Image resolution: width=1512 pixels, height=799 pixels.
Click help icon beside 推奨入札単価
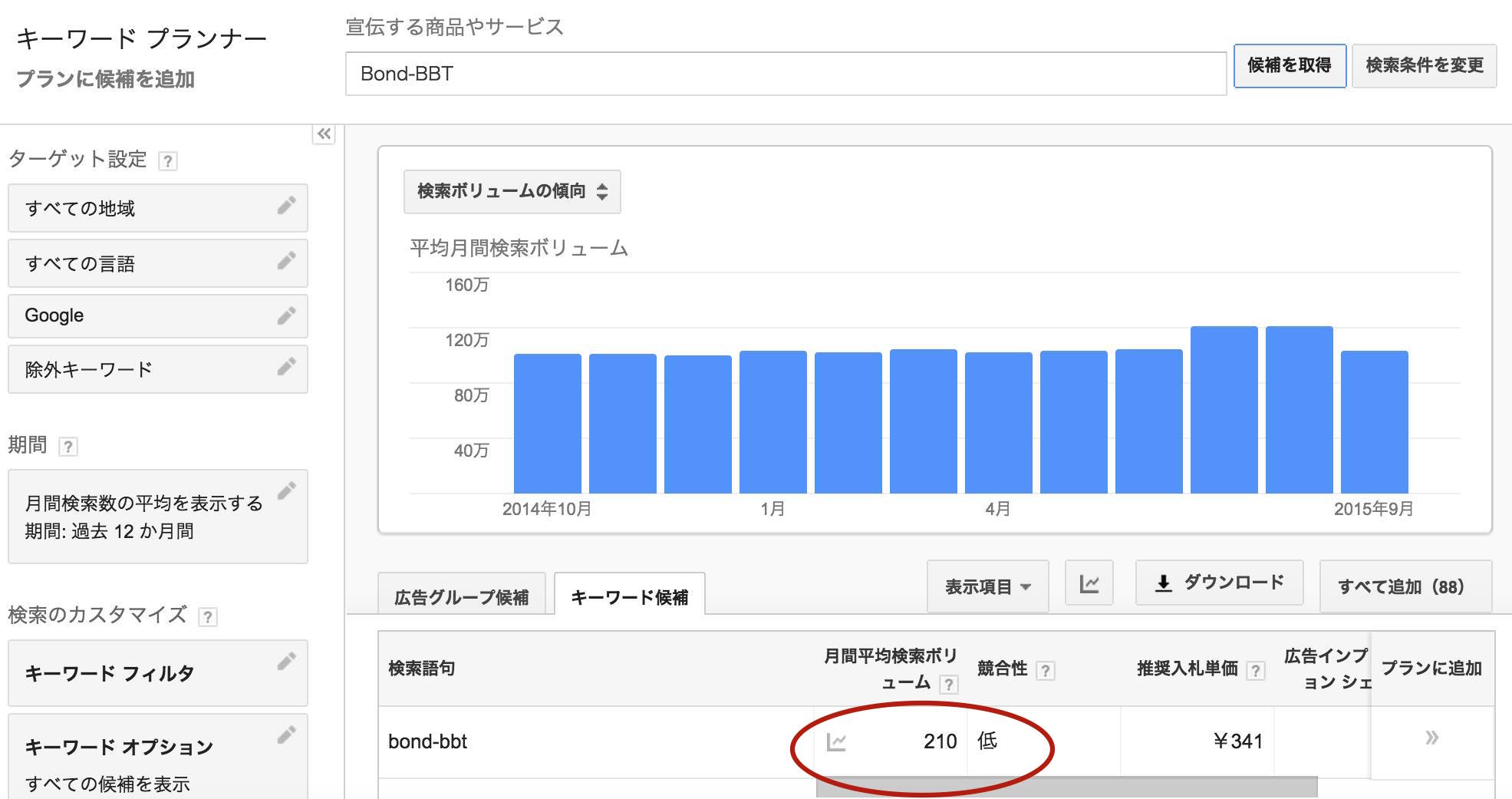pyautogui.click(x=1255, y=671)
